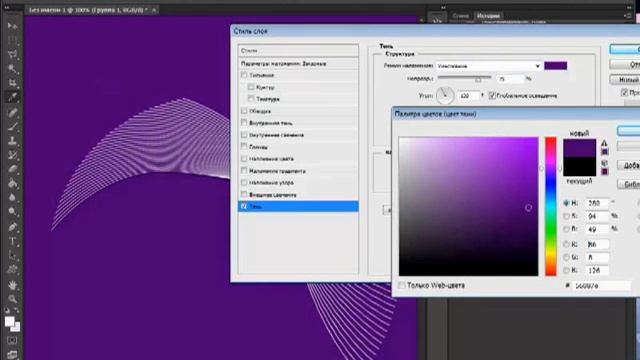Viewport: 640px width, 360px height.
Task: Click Новый стиль button in Layer Style
Action: [625, 80]
